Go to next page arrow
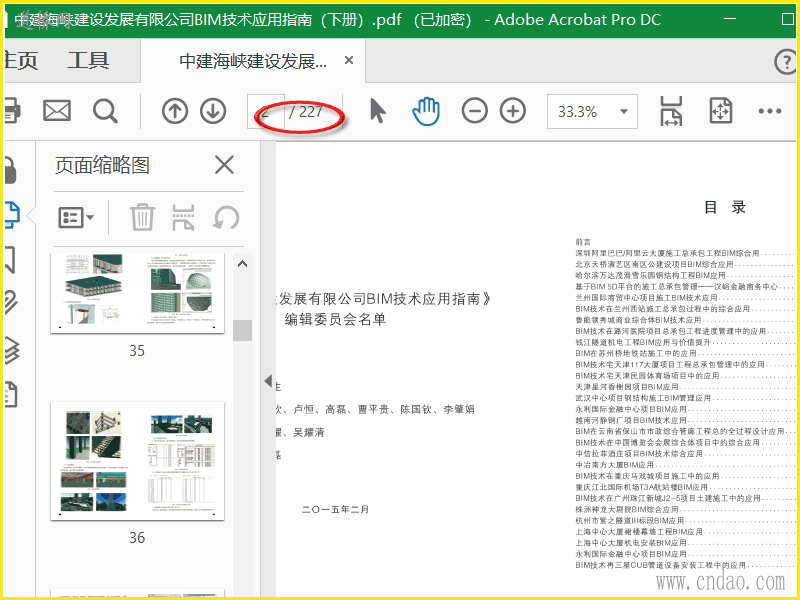Image resolution: width=800 pixels, height=600 pixels. (x=213, y=111)
